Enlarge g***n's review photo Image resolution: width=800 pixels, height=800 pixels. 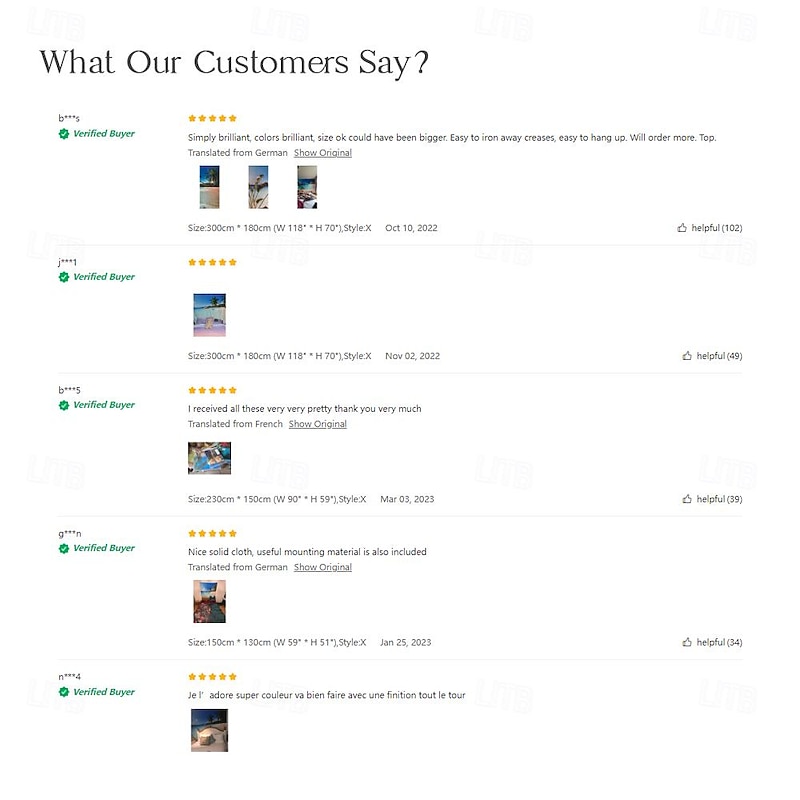pyautogui.click(x=209, y=601)
